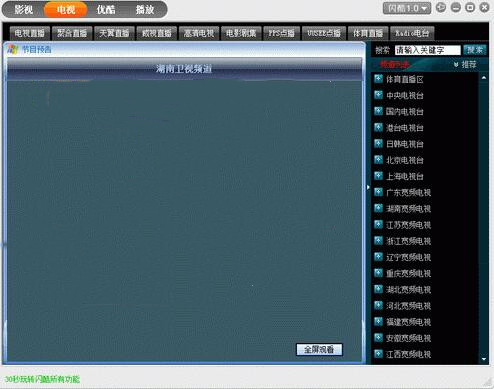The height and width of the screenshot is (389, 494).
Task: Open the 聚合直播 sub-tab
Action: [x=72, y=33]
